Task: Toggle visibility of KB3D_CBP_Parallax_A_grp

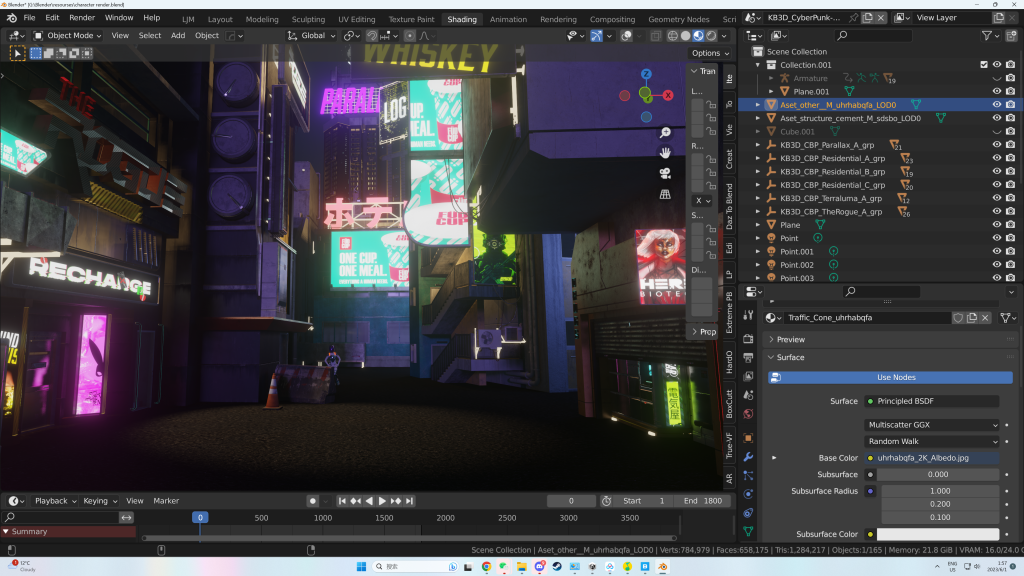Action: pyautogui.click(x=997, y=145)
